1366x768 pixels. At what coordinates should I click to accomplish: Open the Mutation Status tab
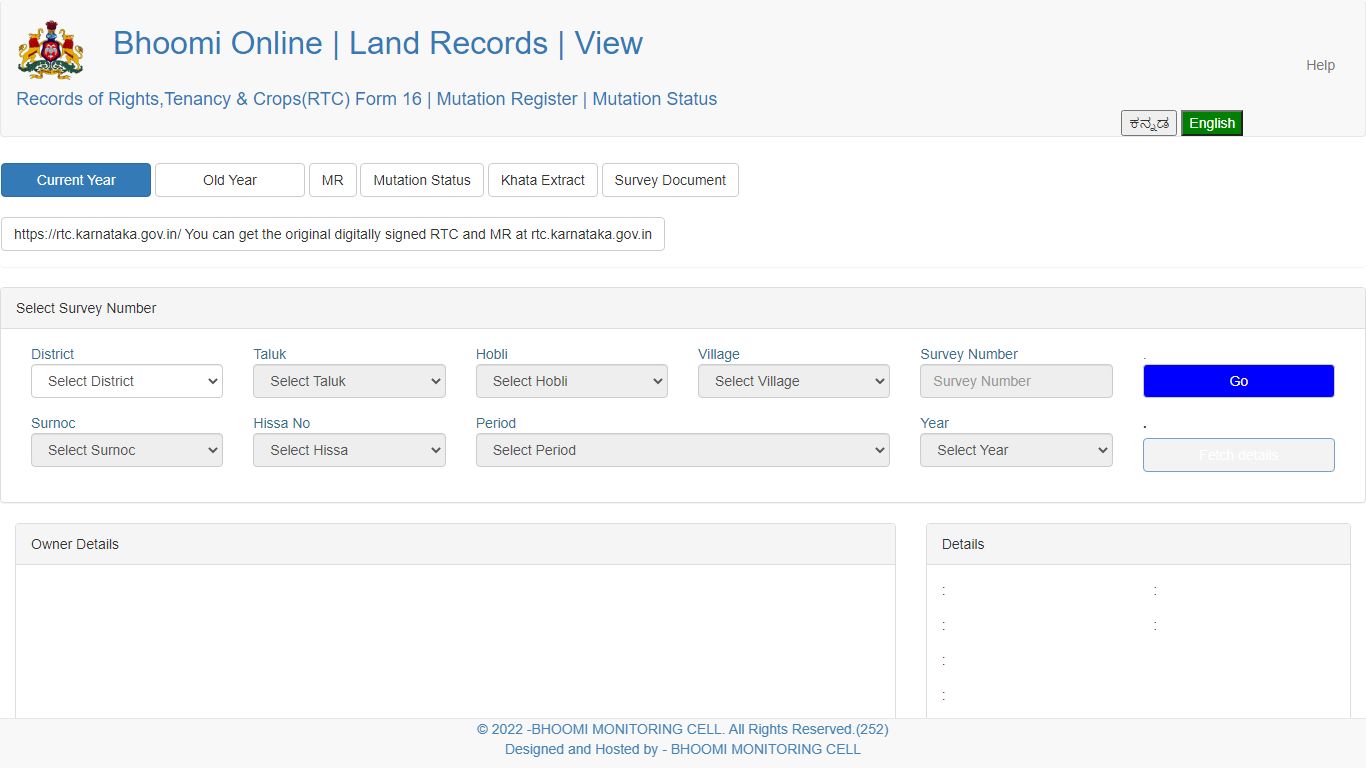[x=422, y=180]
